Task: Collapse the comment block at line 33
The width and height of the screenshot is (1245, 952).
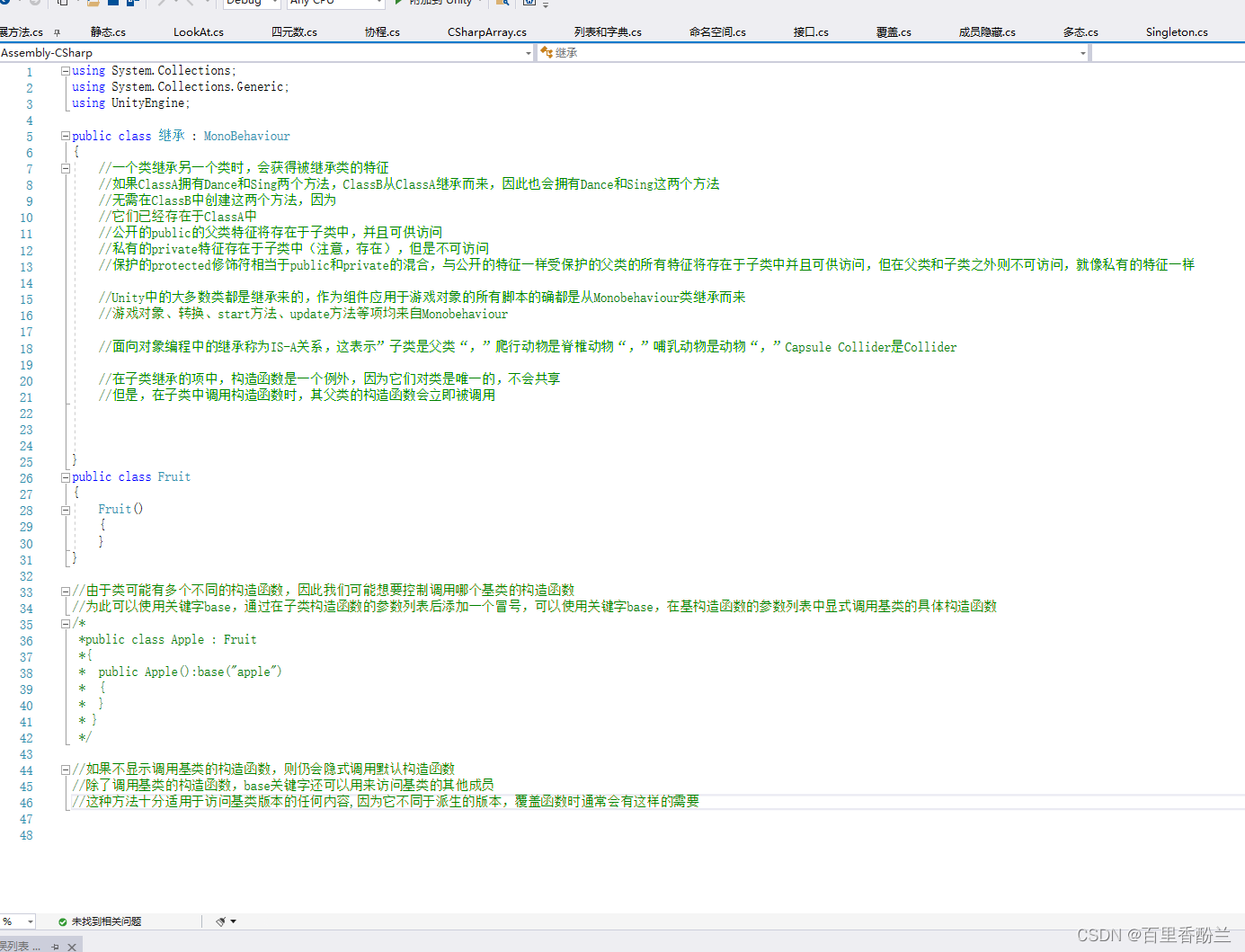Action: [x=65, y=591]
